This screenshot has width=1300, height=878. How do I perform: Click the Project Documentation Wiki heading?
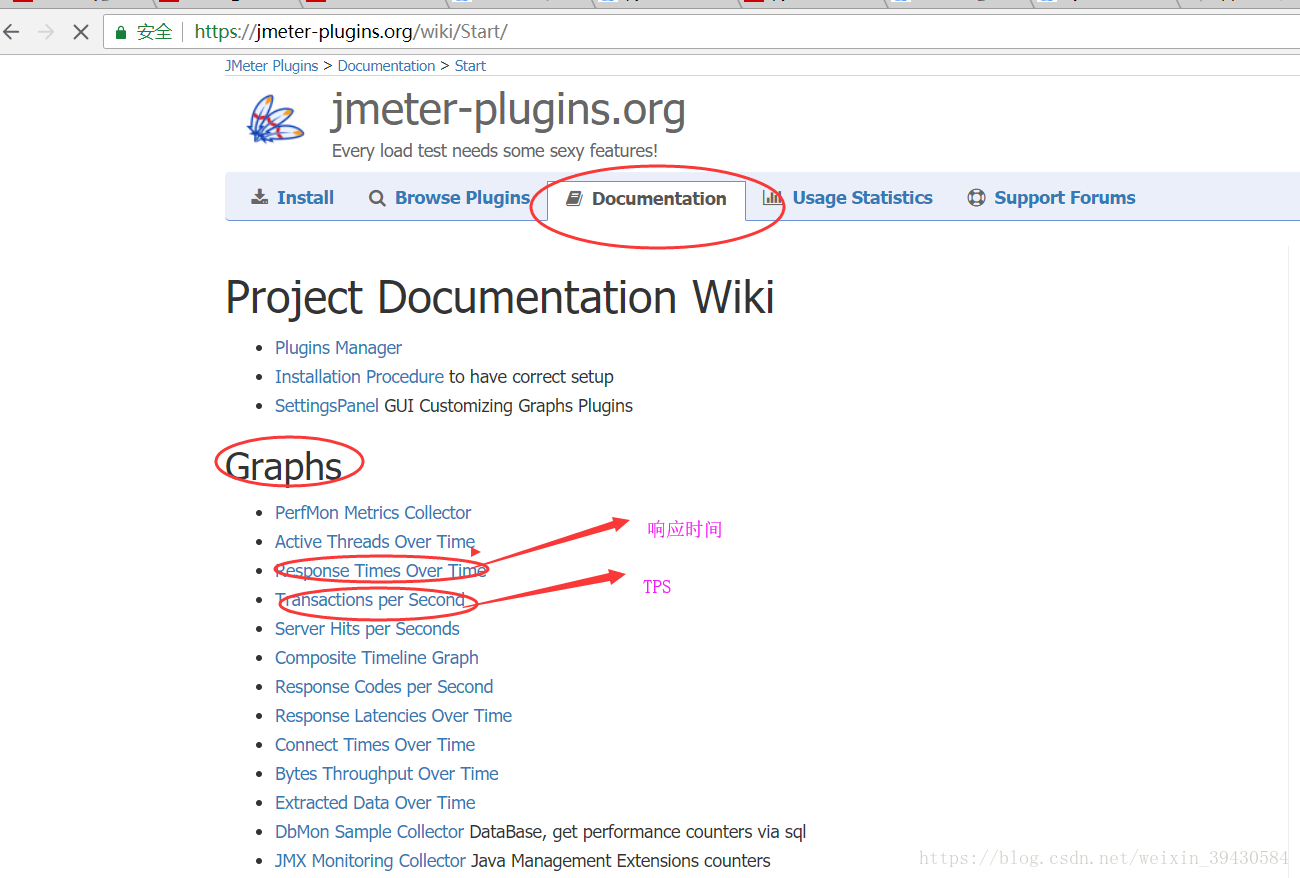pyautogui.click(x=500, y=297)
